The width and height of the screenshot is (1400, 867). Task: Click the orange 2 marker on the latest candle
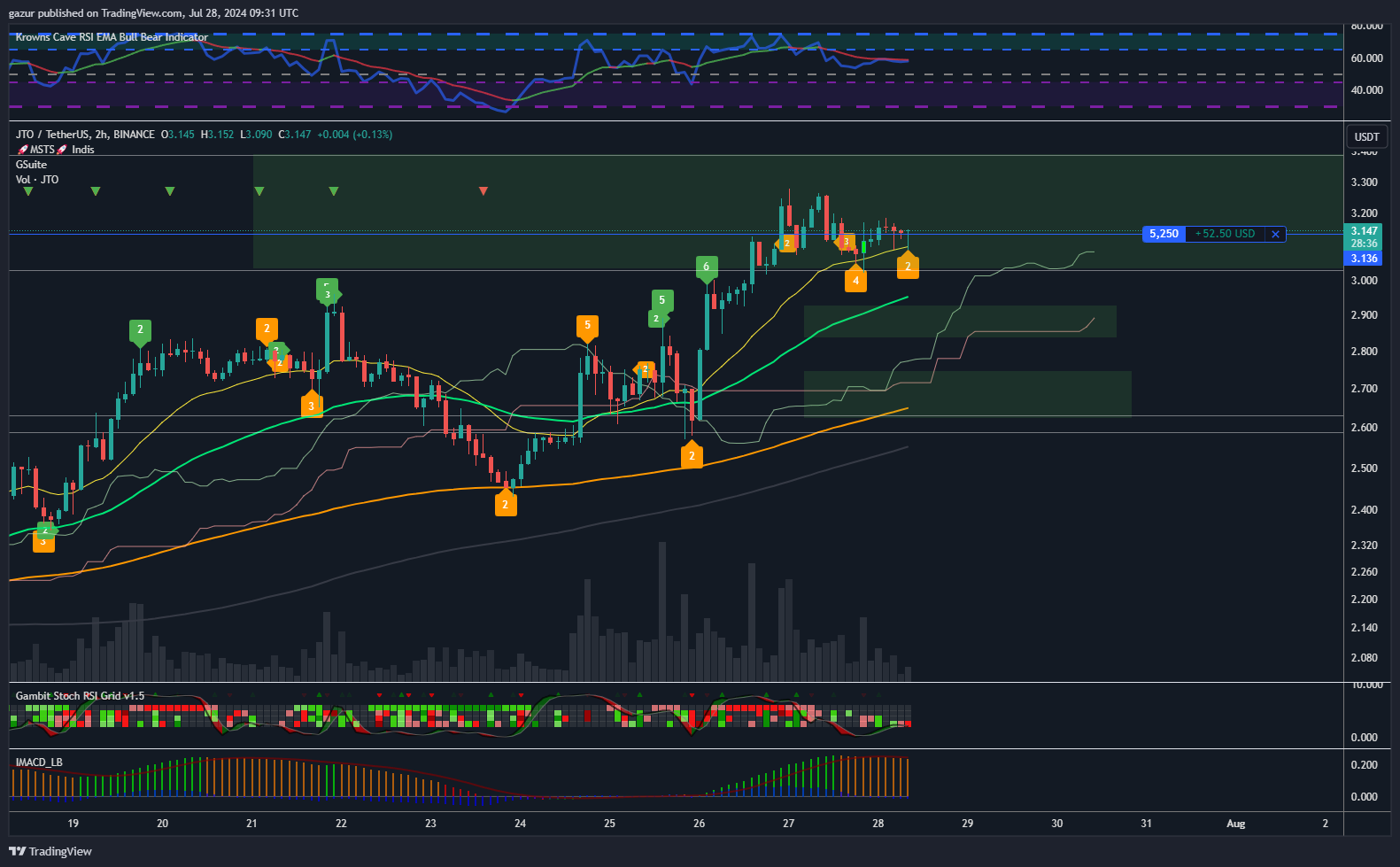(x=908, y=265)
